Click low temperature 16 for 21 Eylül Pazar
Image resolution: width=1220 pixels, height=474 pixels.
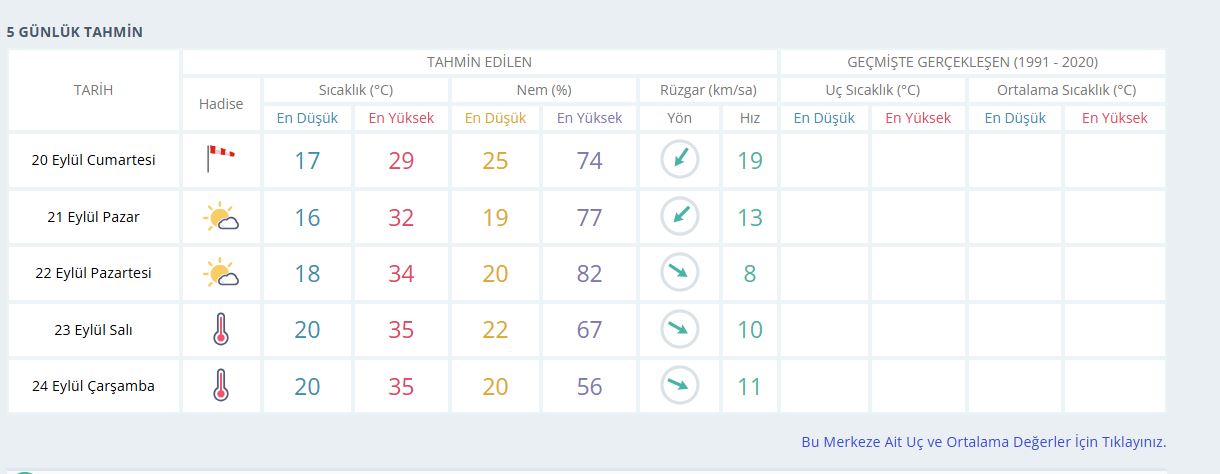point(307,217)
